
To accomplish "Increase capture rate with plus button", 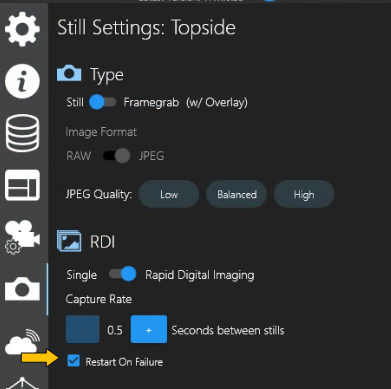I will 149,329.
